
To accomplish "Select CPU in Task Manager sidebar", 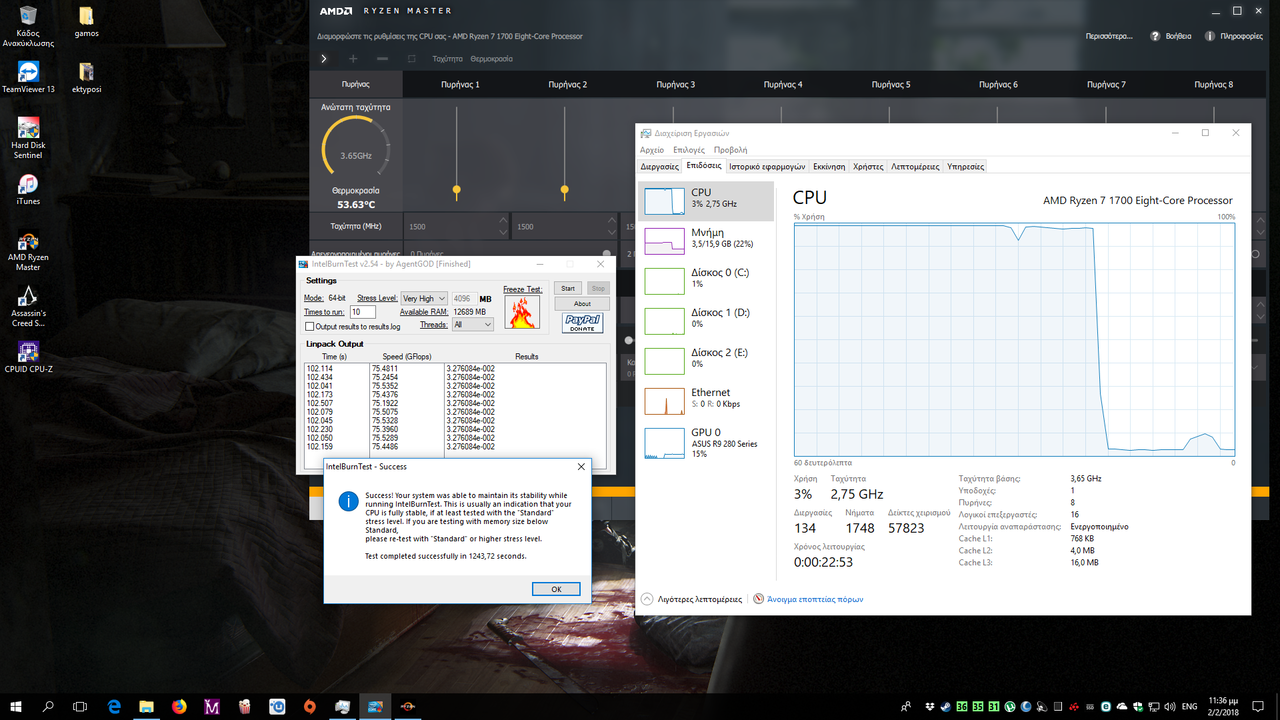I will point(706,200).
